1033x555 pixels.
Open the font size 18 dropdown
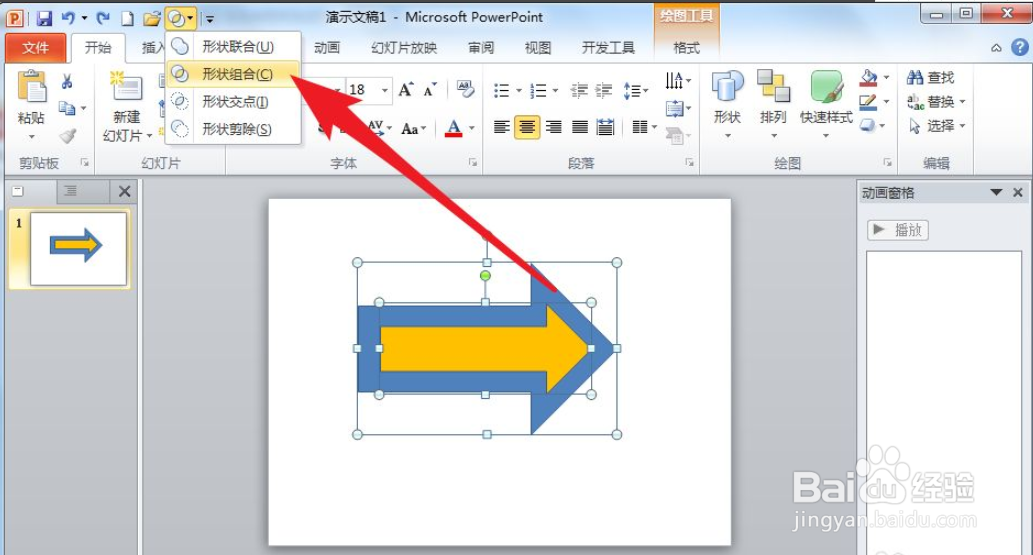coord(384,90)
